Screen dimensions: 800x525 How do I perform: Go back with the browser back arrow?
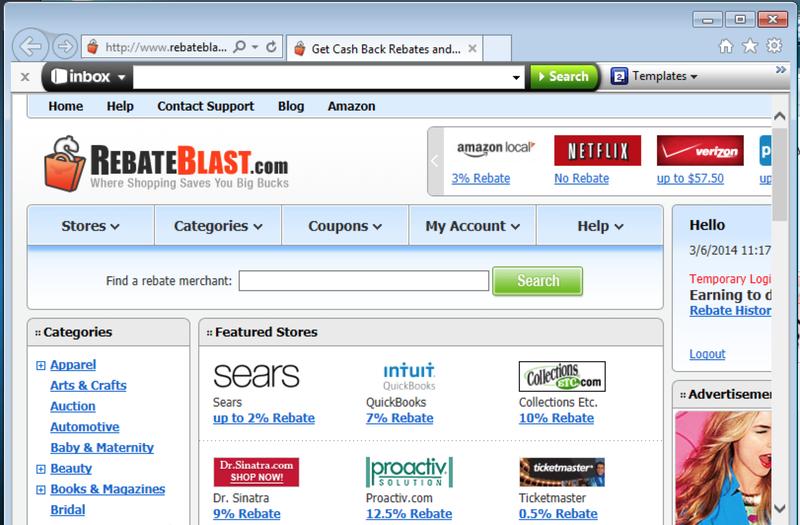30,46
